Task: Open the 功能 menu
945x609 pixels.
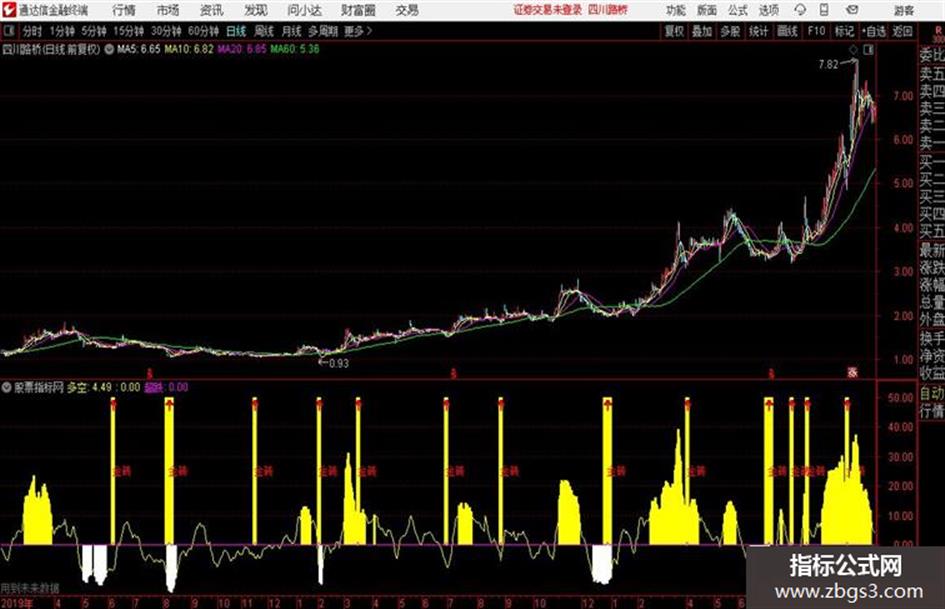Action: [676, 10]
